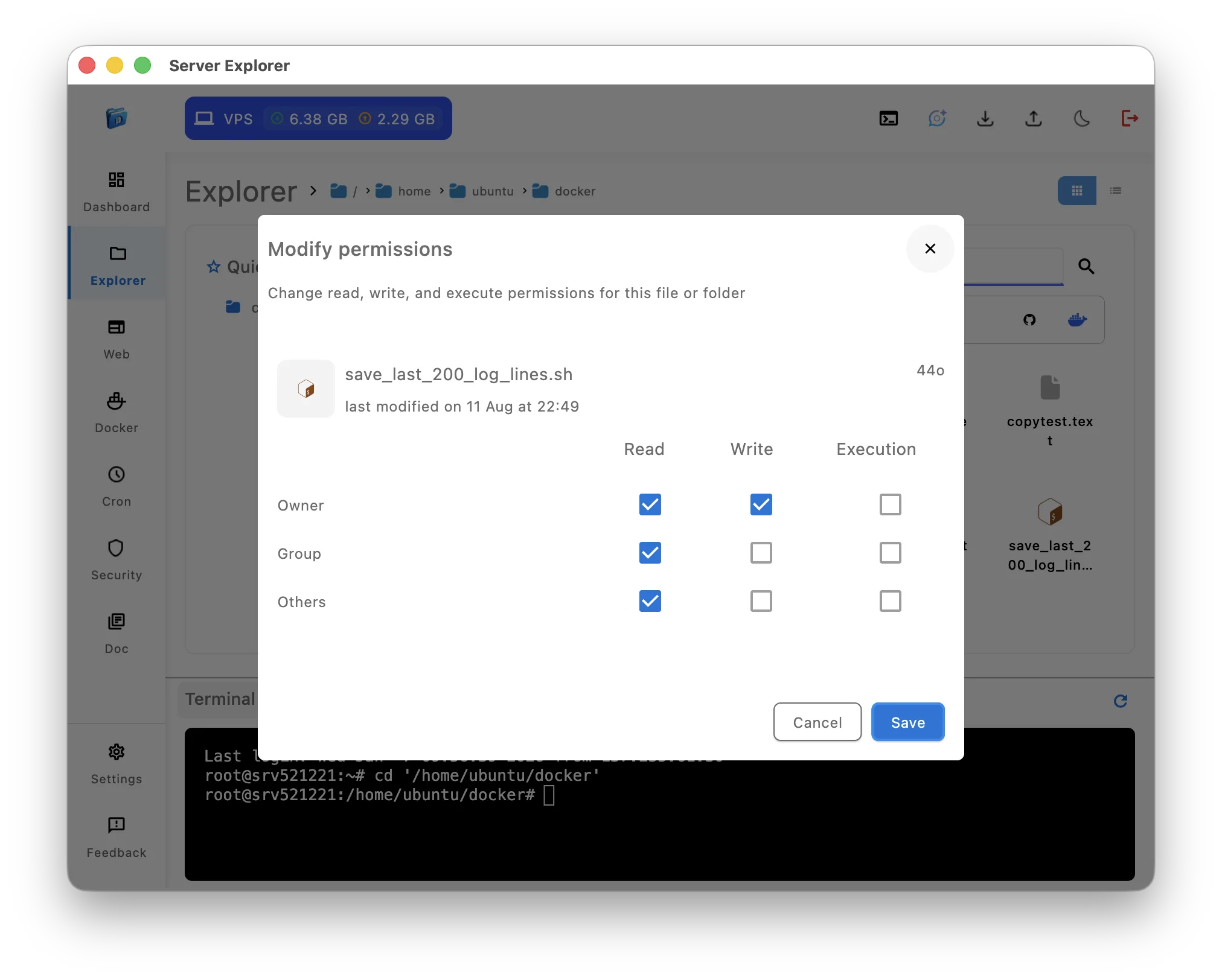Click the red logout icon
The height and width of the screenshot is (980, 1222).
1130,118
